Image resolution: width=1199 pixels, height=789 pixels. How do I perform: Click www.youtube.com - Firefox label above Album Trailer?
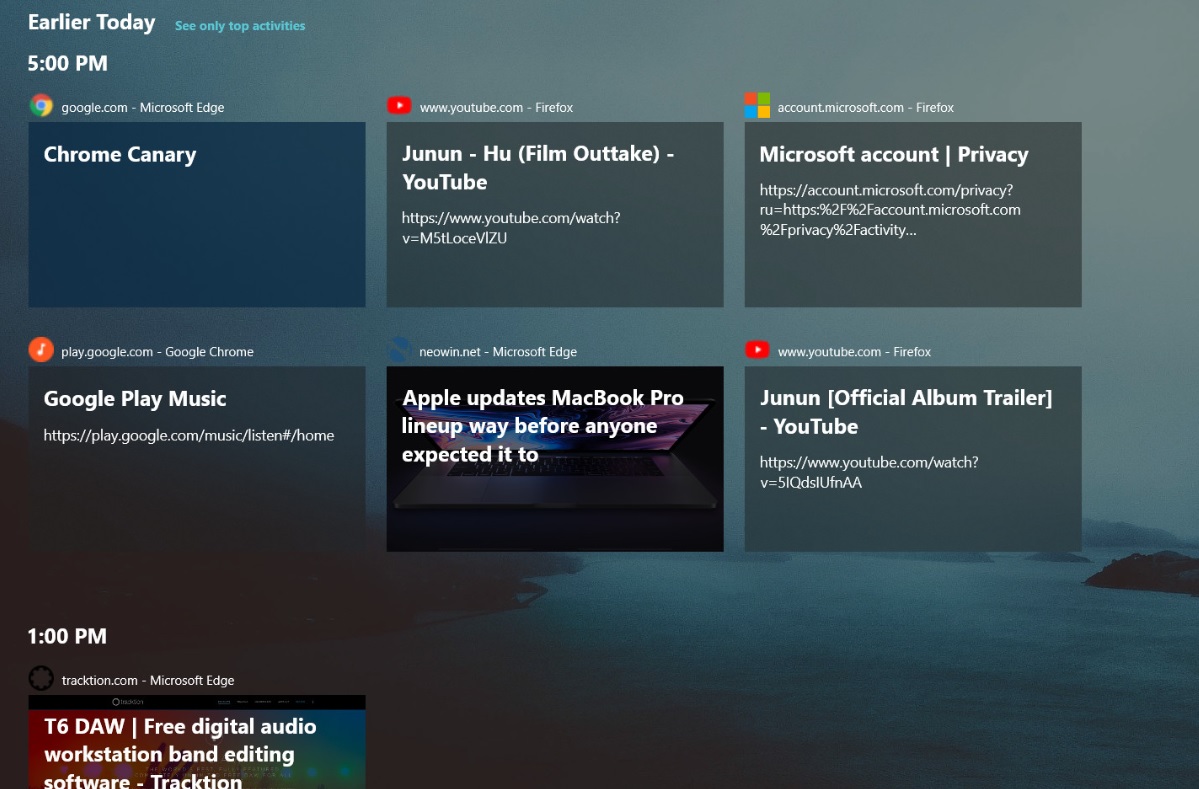coord(854,352)
